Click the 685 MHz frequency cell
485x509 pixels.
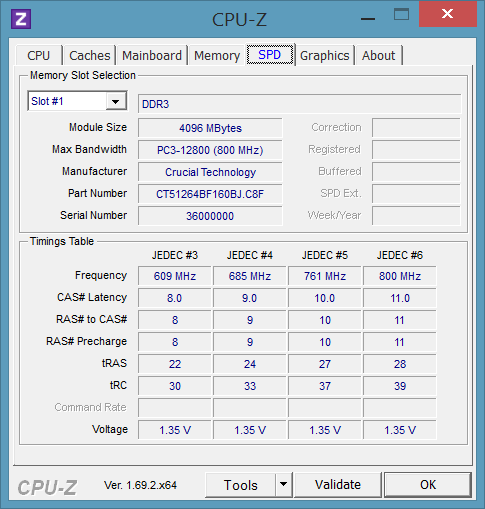(x=250, y=276)
